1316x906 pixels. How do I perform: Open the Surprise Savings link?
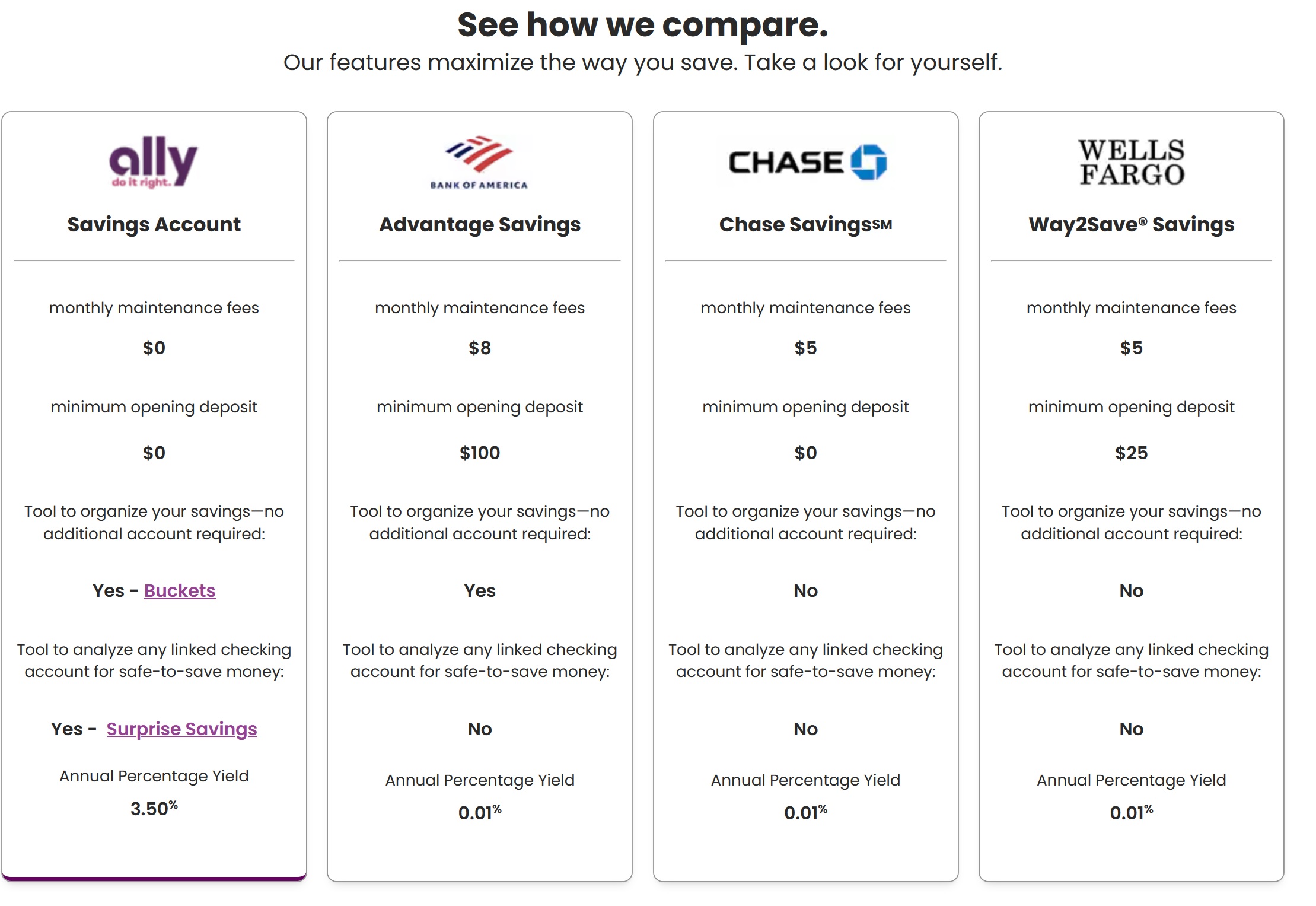tap(181, 729)
